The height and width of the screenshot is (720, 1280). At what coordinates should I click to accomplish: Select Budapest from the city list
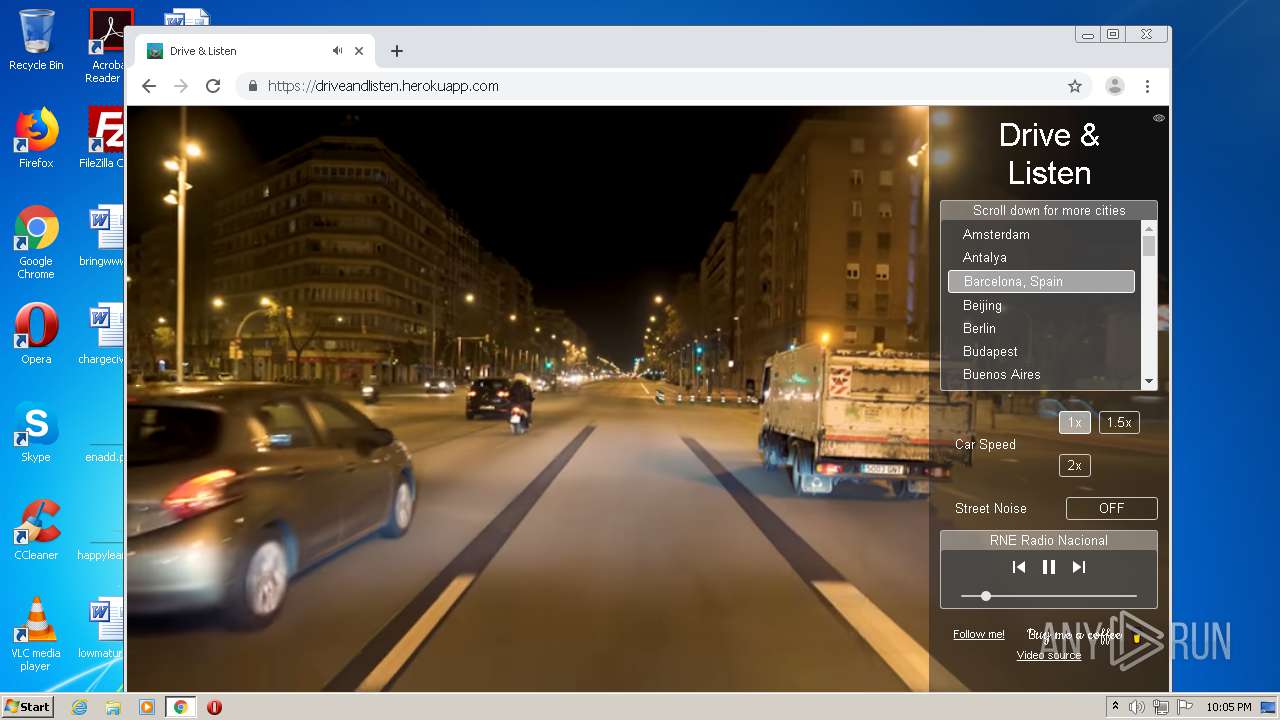coord(1040,351)
